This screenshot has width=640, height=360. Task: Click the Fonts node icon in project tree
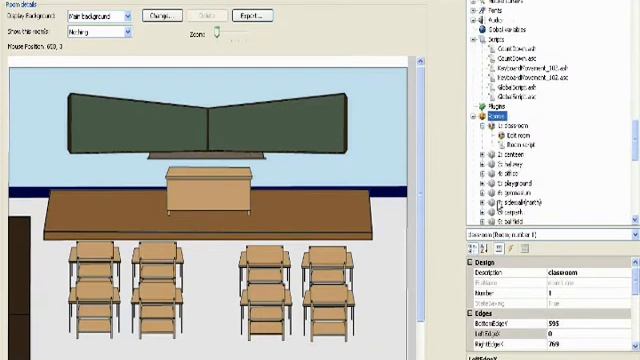click(482, 10)
